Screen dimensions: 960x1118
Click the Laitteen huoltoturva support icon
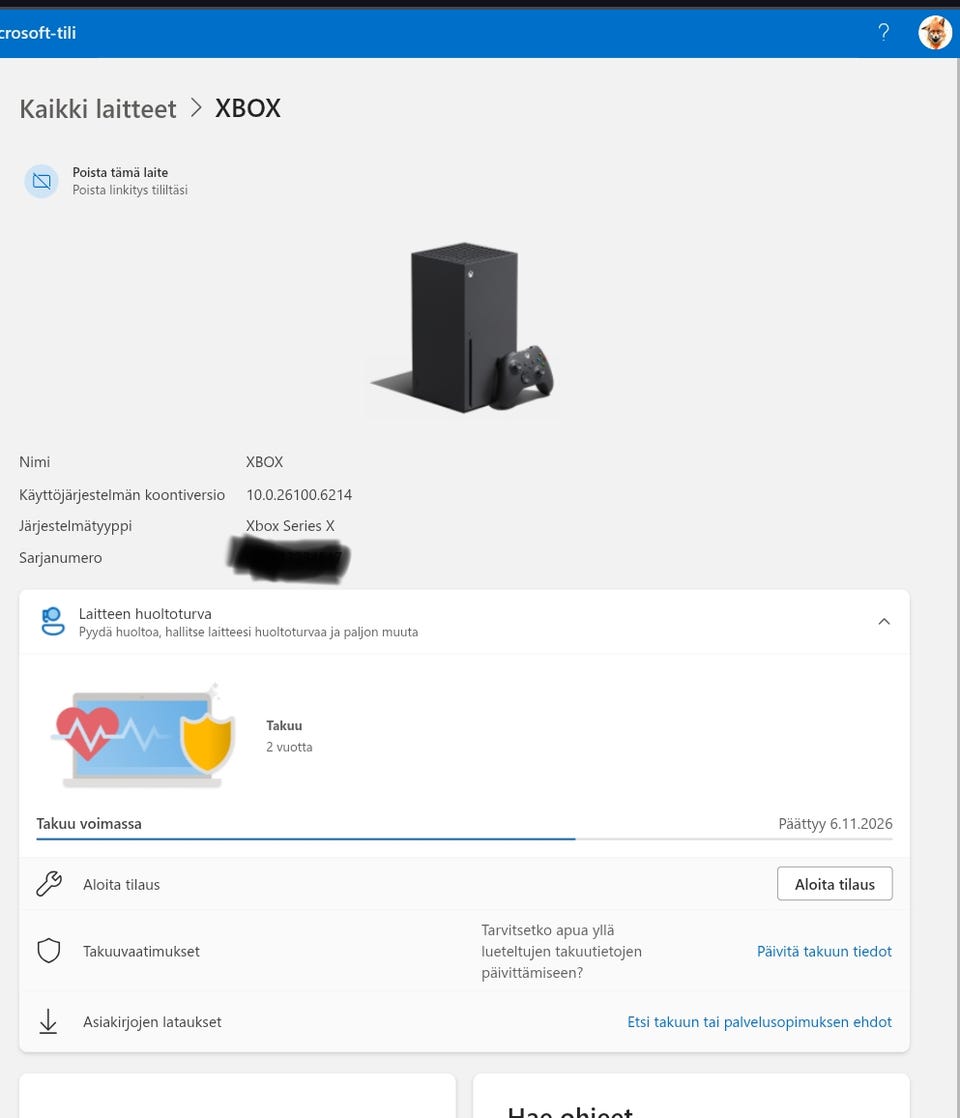click(53, 621)
